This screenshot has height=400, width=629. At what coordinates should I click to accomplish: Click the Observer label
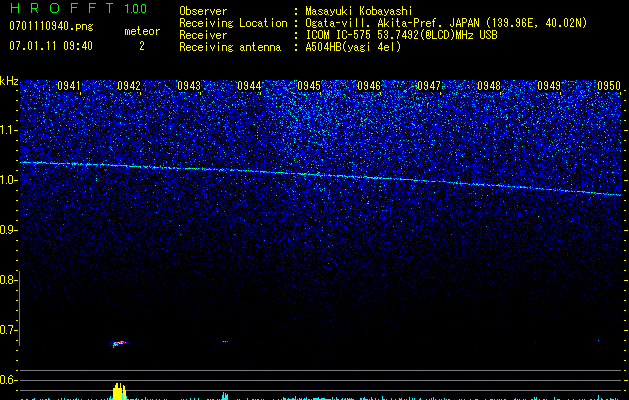click(203, 11)
